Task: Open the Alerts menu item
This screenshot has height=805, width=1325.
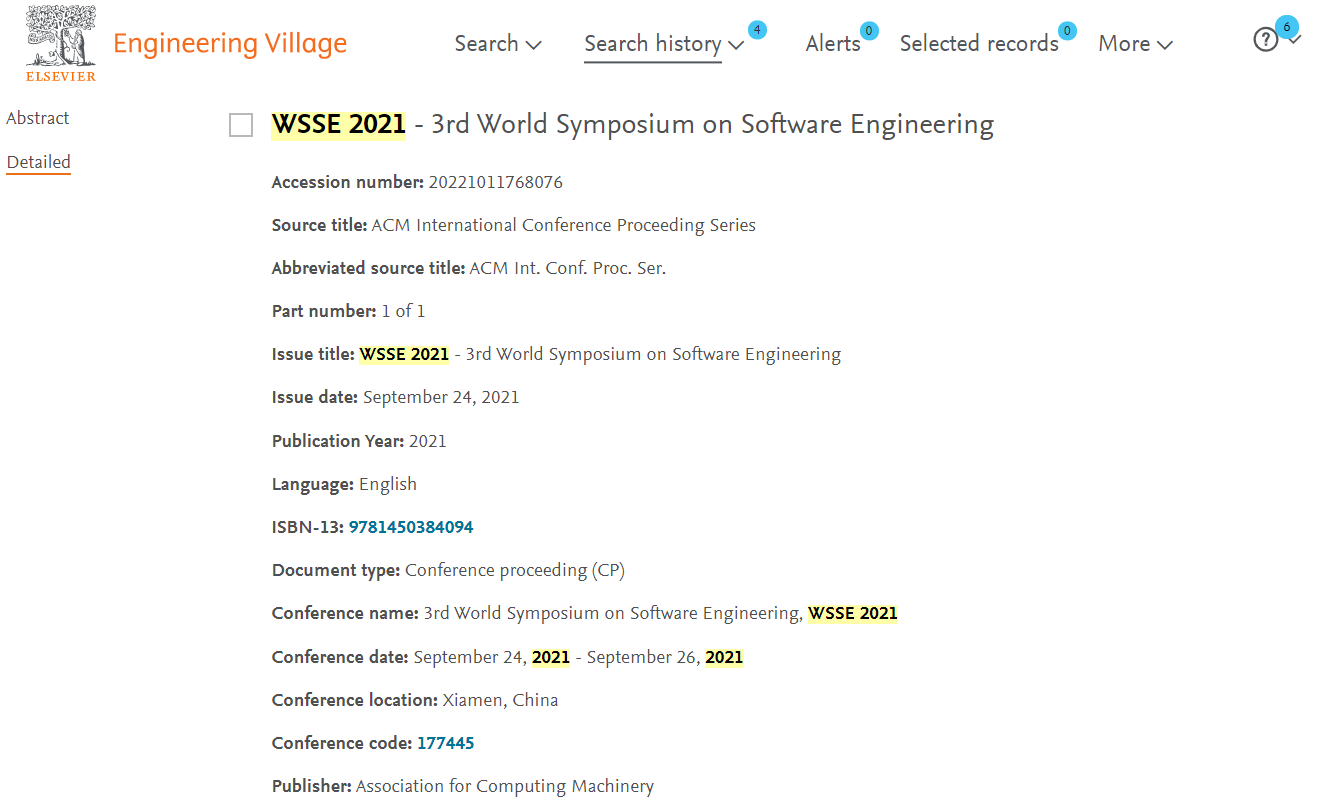Action: [833, 44]
